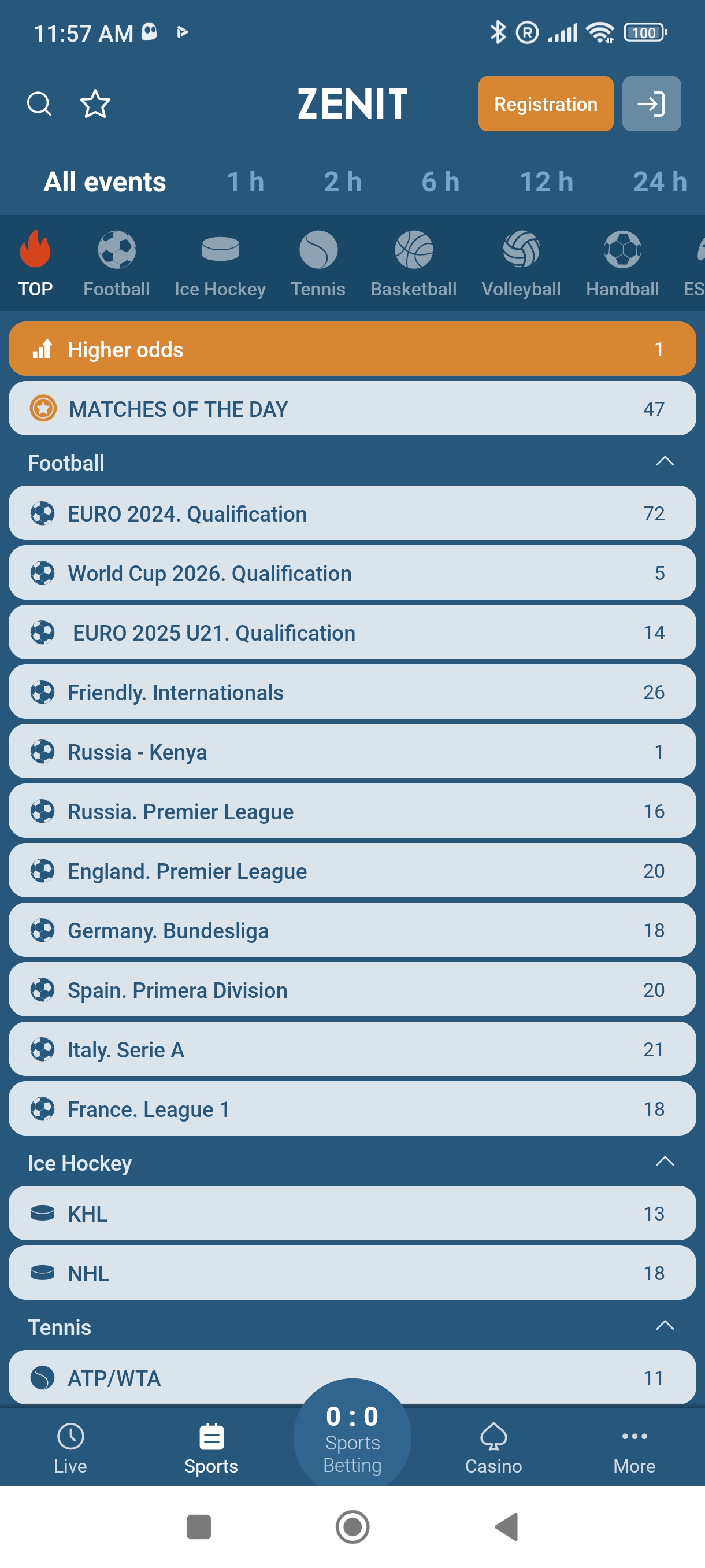Switch to the 12 h time filter
705x1568 pixels.
pos(546,182)
